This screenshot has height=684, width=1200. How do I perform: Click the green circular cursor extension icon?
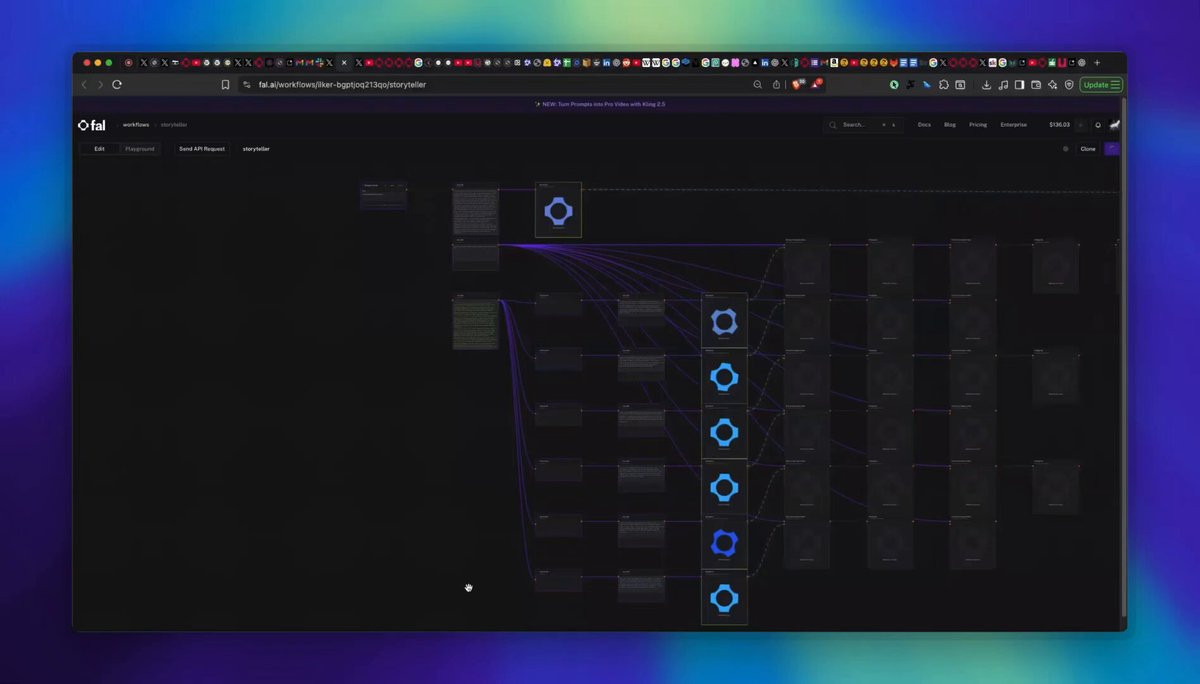point(894,85)
